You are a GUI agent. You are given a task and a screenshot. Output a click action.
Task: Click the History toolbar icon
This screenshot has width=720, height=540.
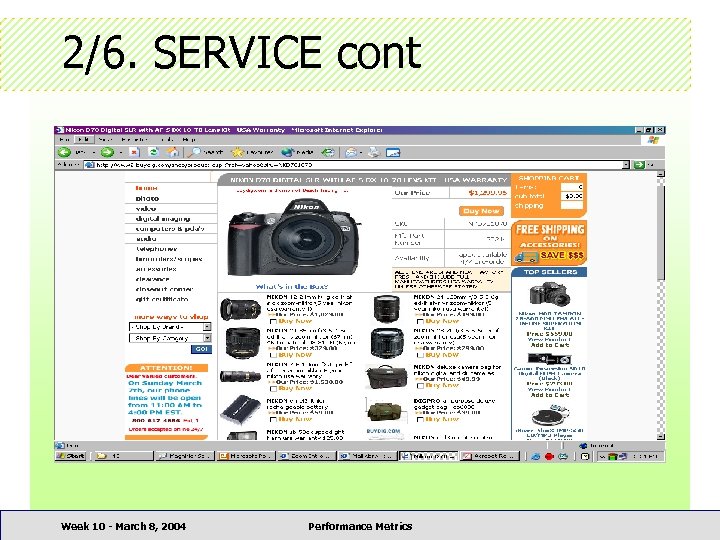pyautogui.click(x=328, y=152)
